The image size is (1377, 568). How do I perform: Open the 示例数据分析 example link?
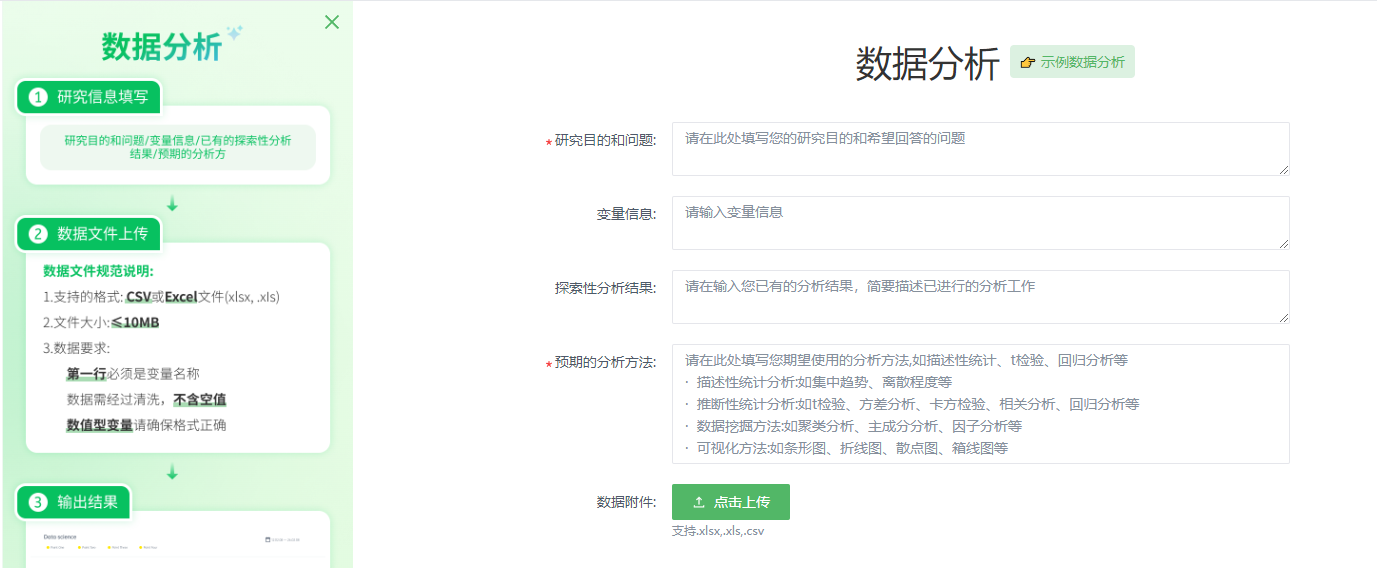(1072, 62)
